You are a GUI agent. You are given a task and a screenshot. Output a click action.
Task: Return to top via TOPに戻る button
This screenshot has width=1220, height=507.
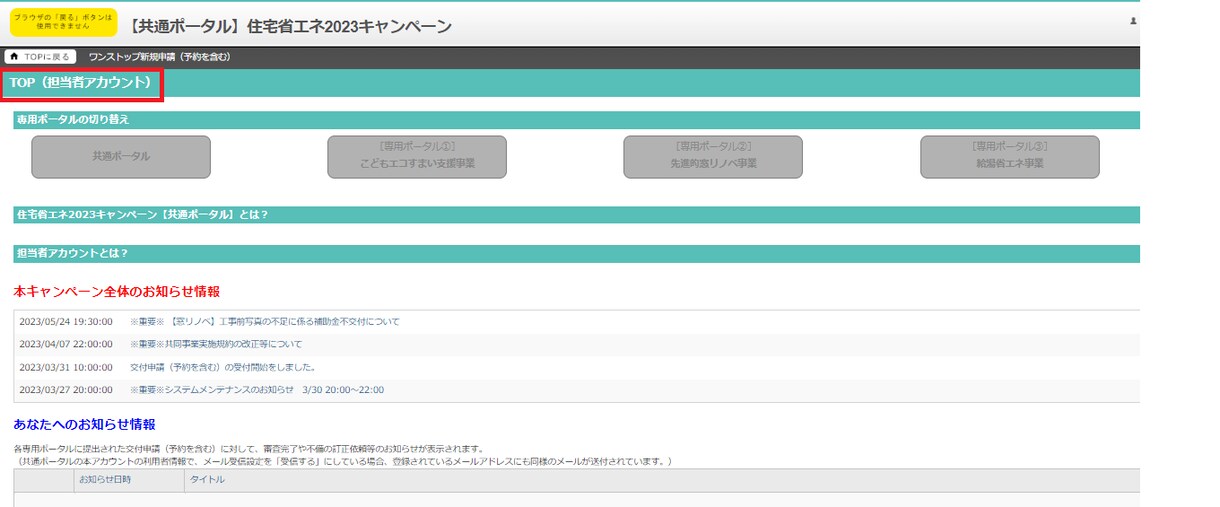[41, 57]
